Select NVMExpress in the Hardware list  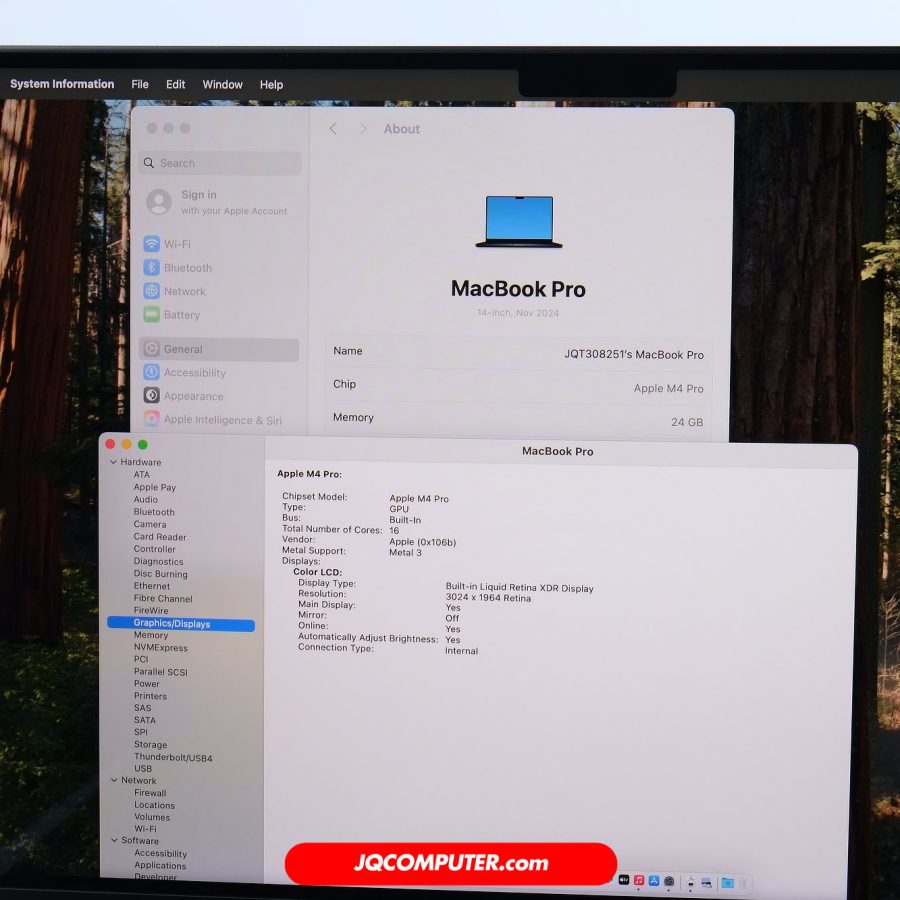click(x=161, y=647)
